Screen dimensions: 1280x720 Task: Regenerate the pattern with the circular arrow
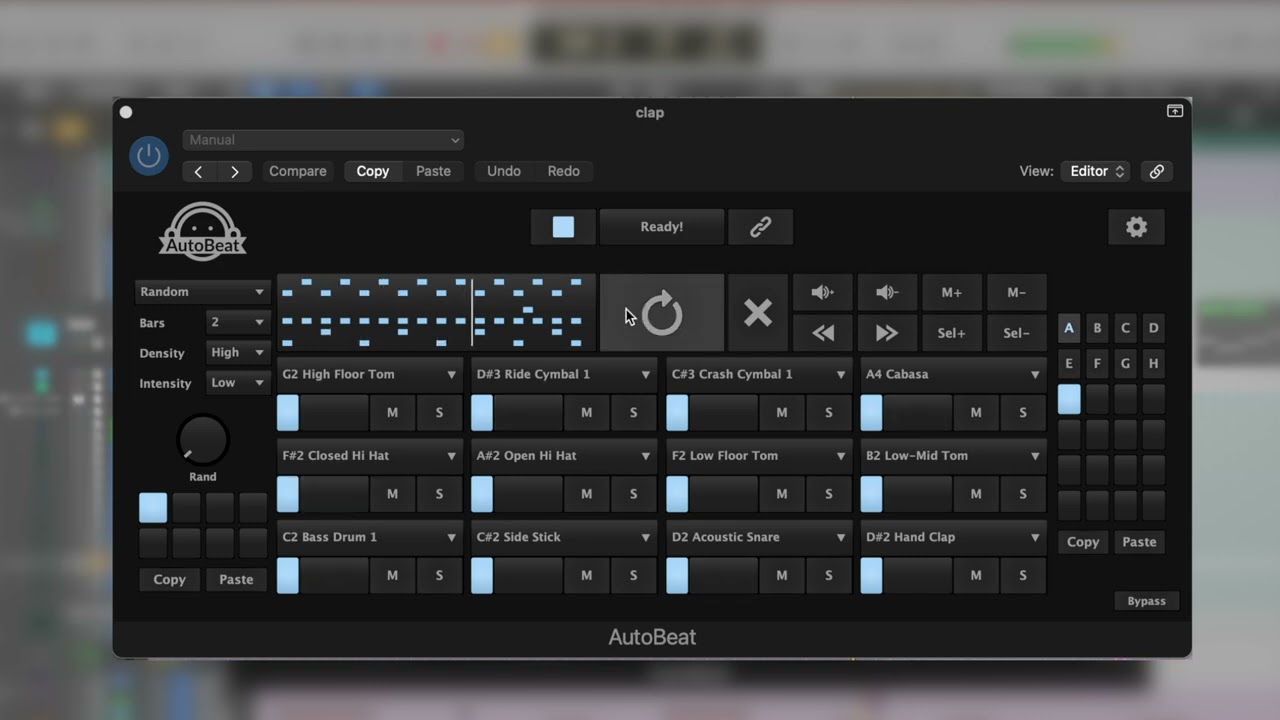coord(662,313)
